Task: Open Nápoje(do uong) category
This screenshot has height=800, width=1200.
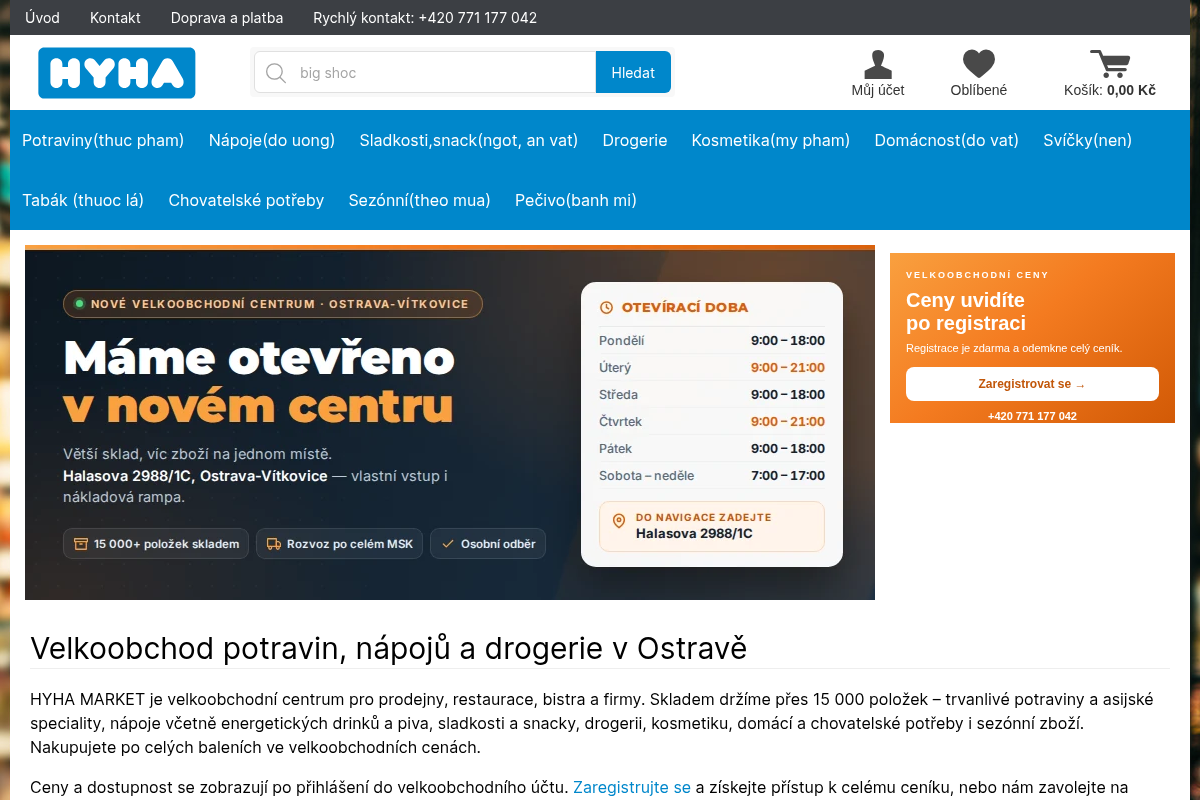Action: click(272, 140)
